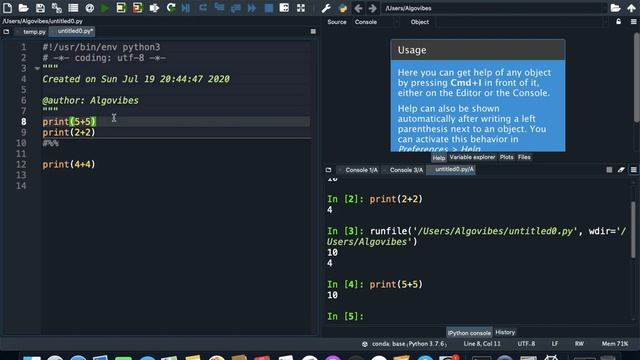Screen dimensions: 640x360
Task: Go back to previous directory
Action: [358, 8]
